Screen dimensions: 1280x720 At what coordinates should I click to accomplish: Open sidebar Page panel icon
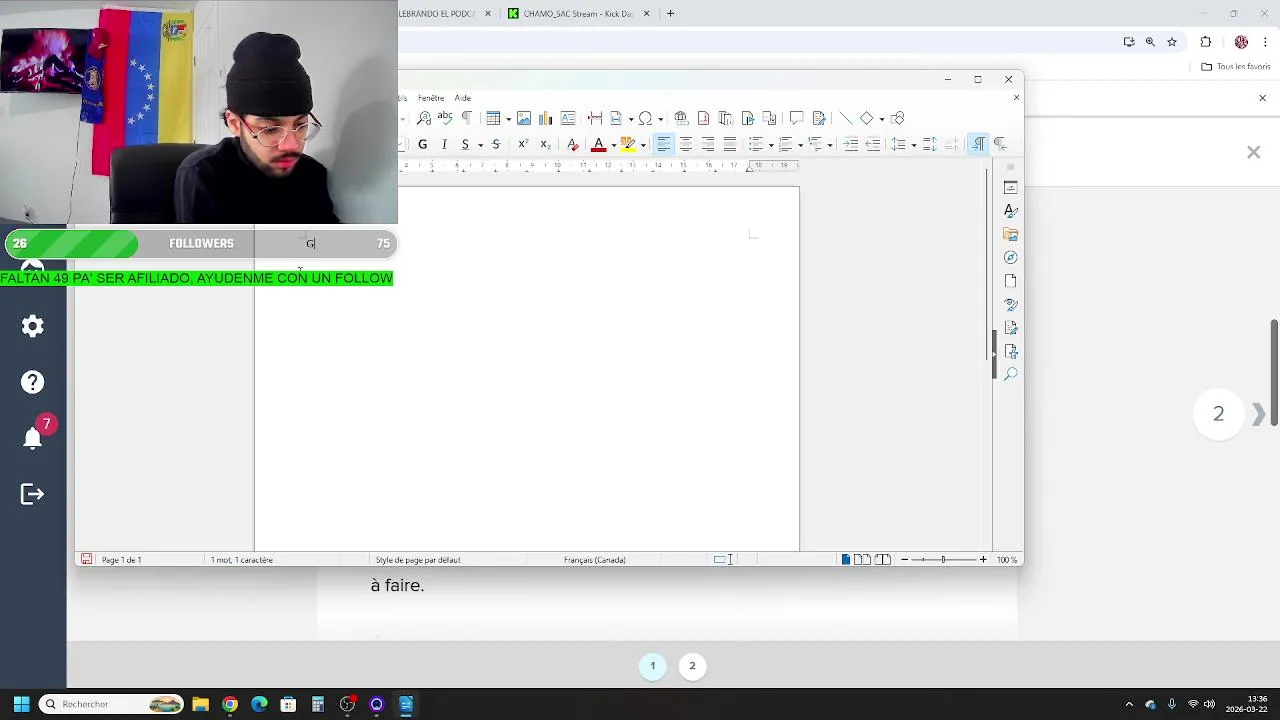[1011, 281]
